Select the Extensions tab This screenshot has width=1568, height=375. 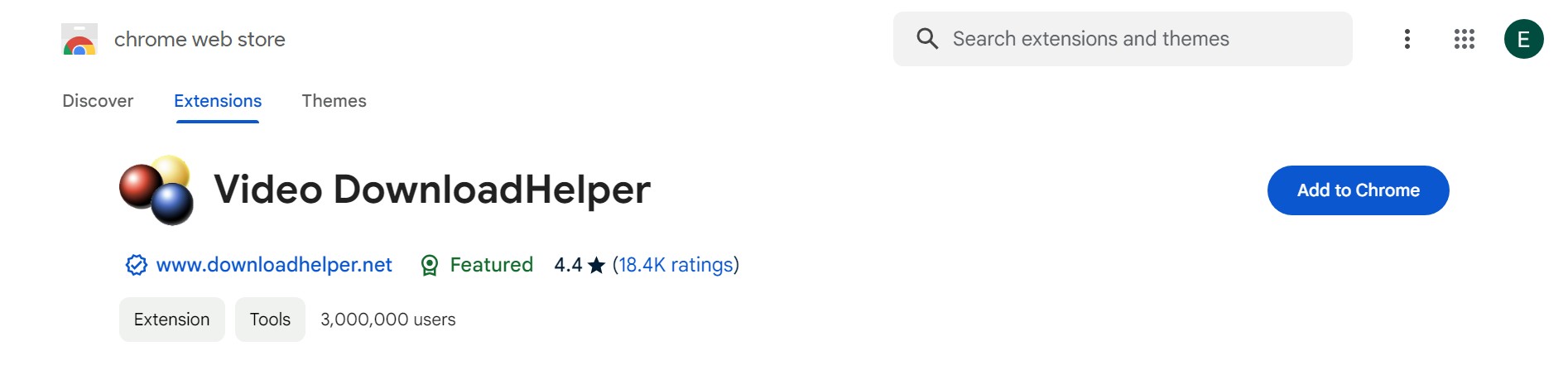coord(218,101)
